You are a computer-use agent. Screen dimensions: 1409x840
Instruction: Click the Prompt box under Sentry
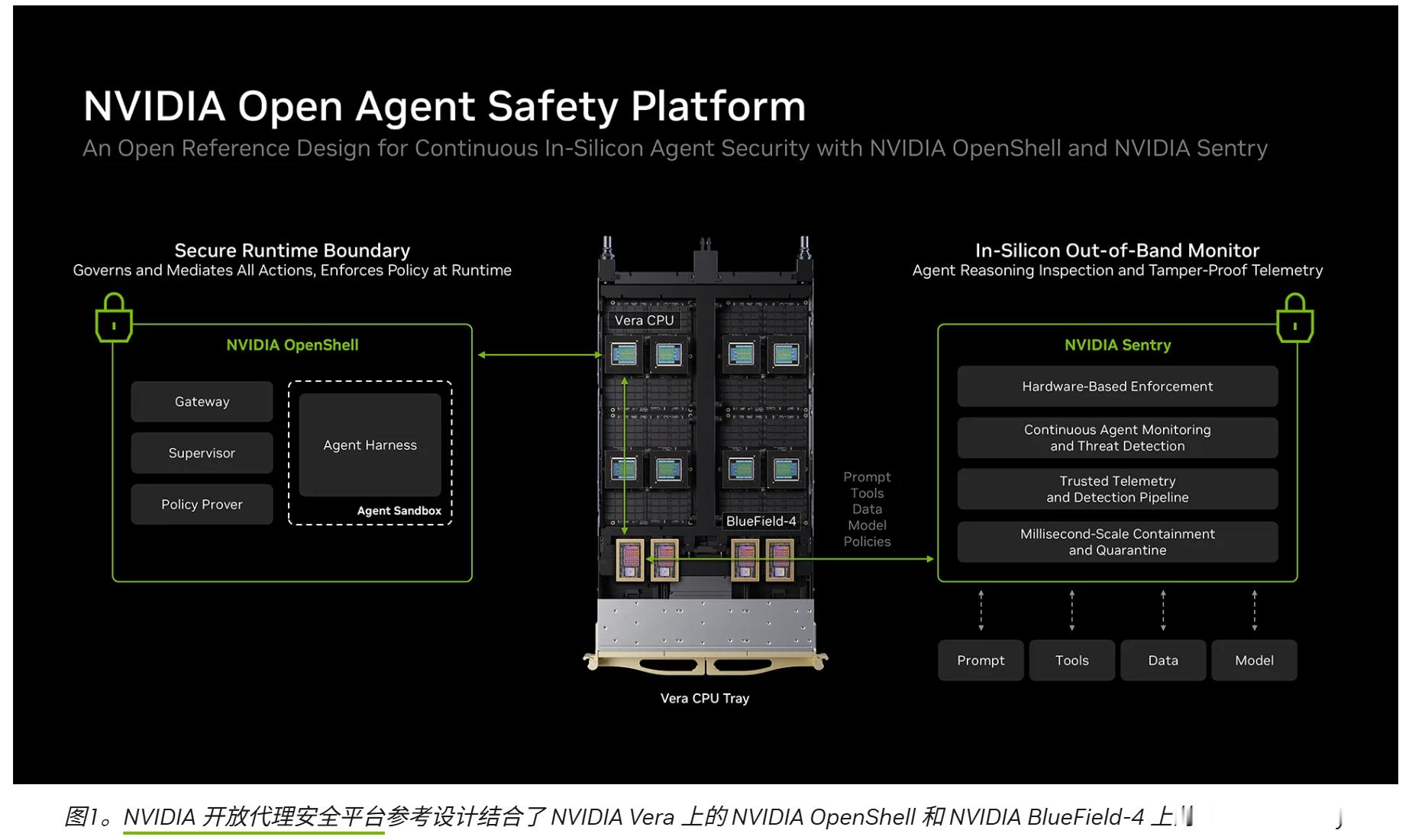coord(981,661)
